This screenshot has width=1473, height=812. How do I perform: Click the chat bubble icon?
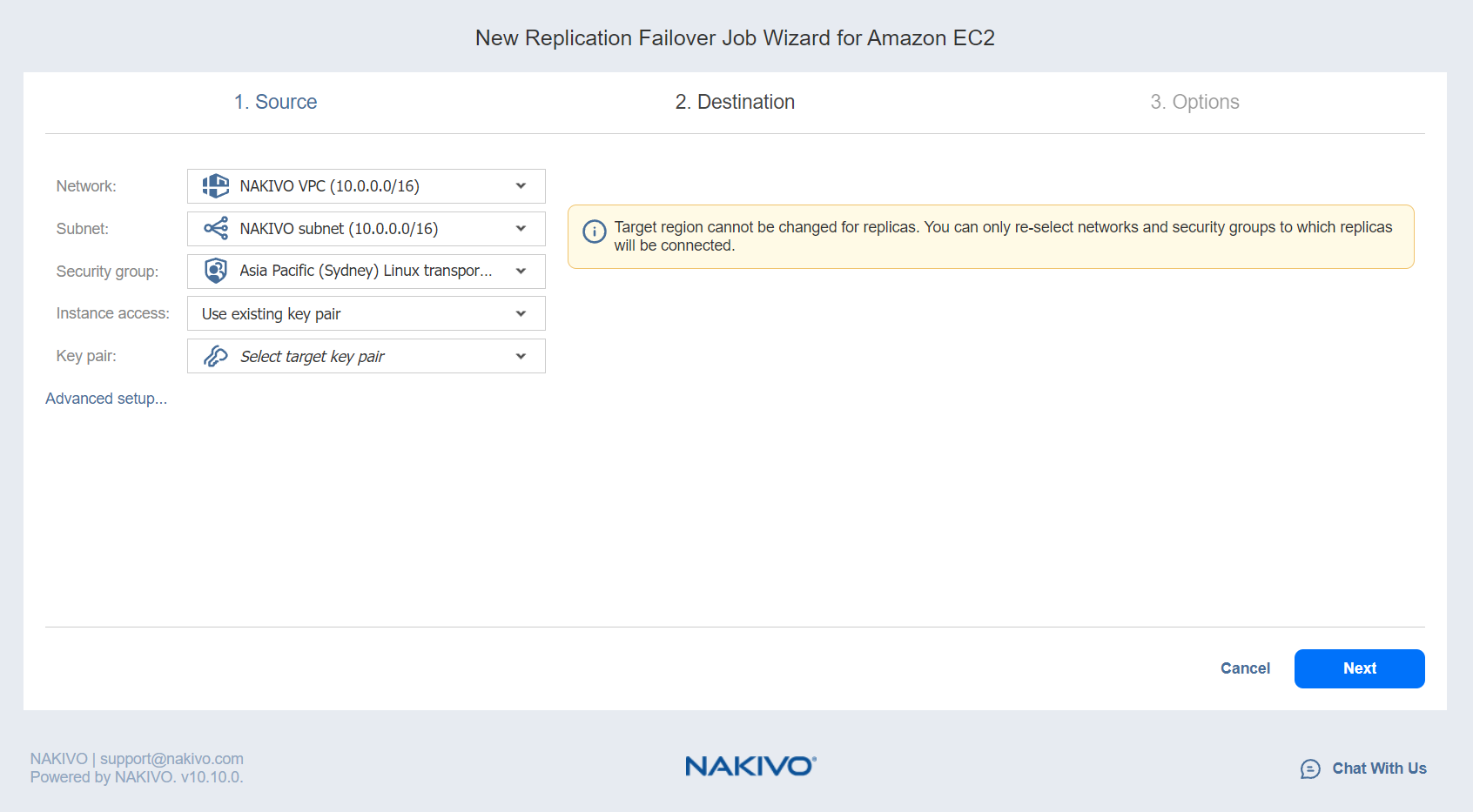[1310, 768]
